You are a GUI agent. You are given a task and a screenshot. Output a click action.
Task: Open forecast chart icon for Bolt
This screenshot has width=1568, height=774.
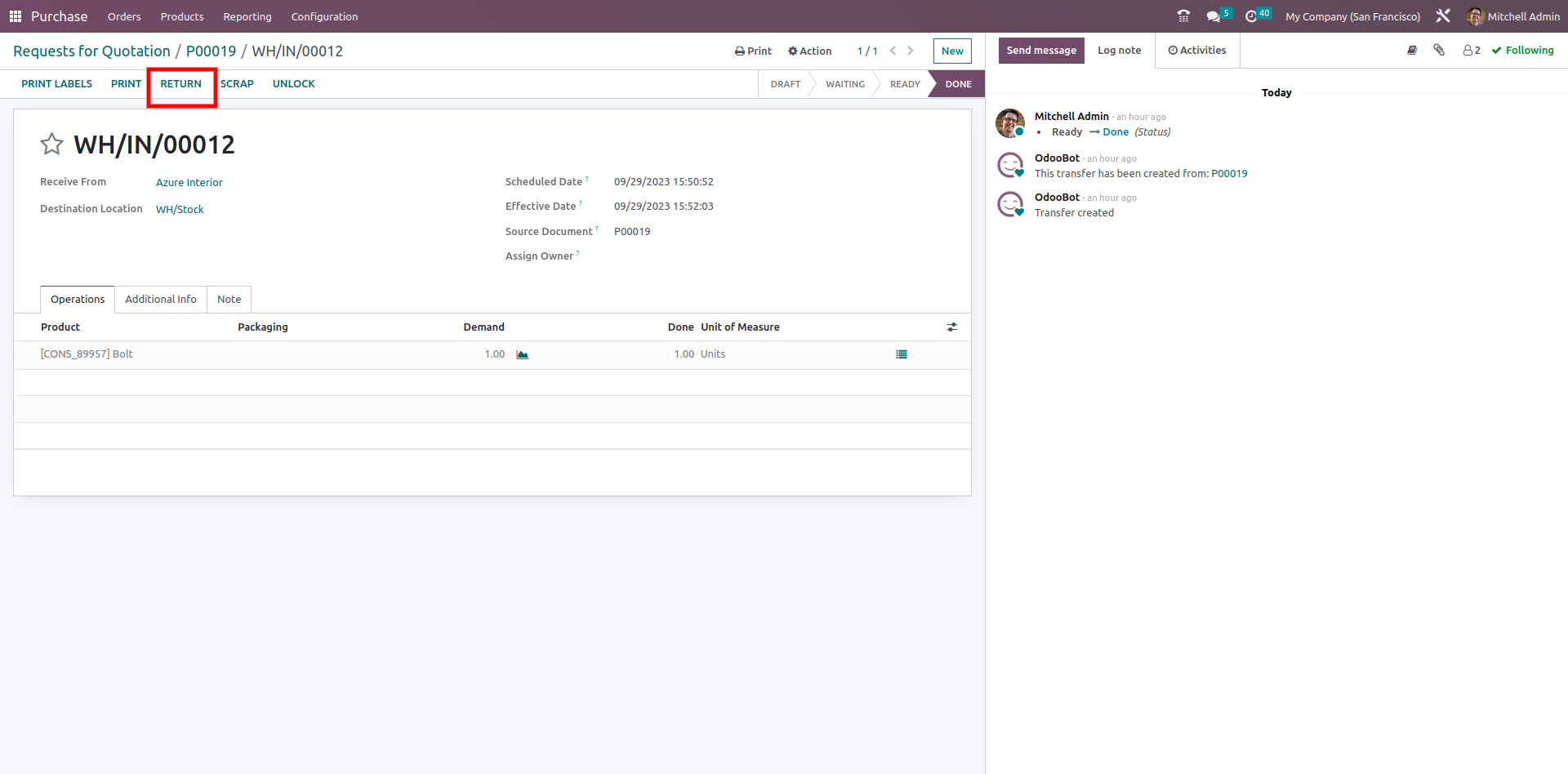(x=522, y=354)
